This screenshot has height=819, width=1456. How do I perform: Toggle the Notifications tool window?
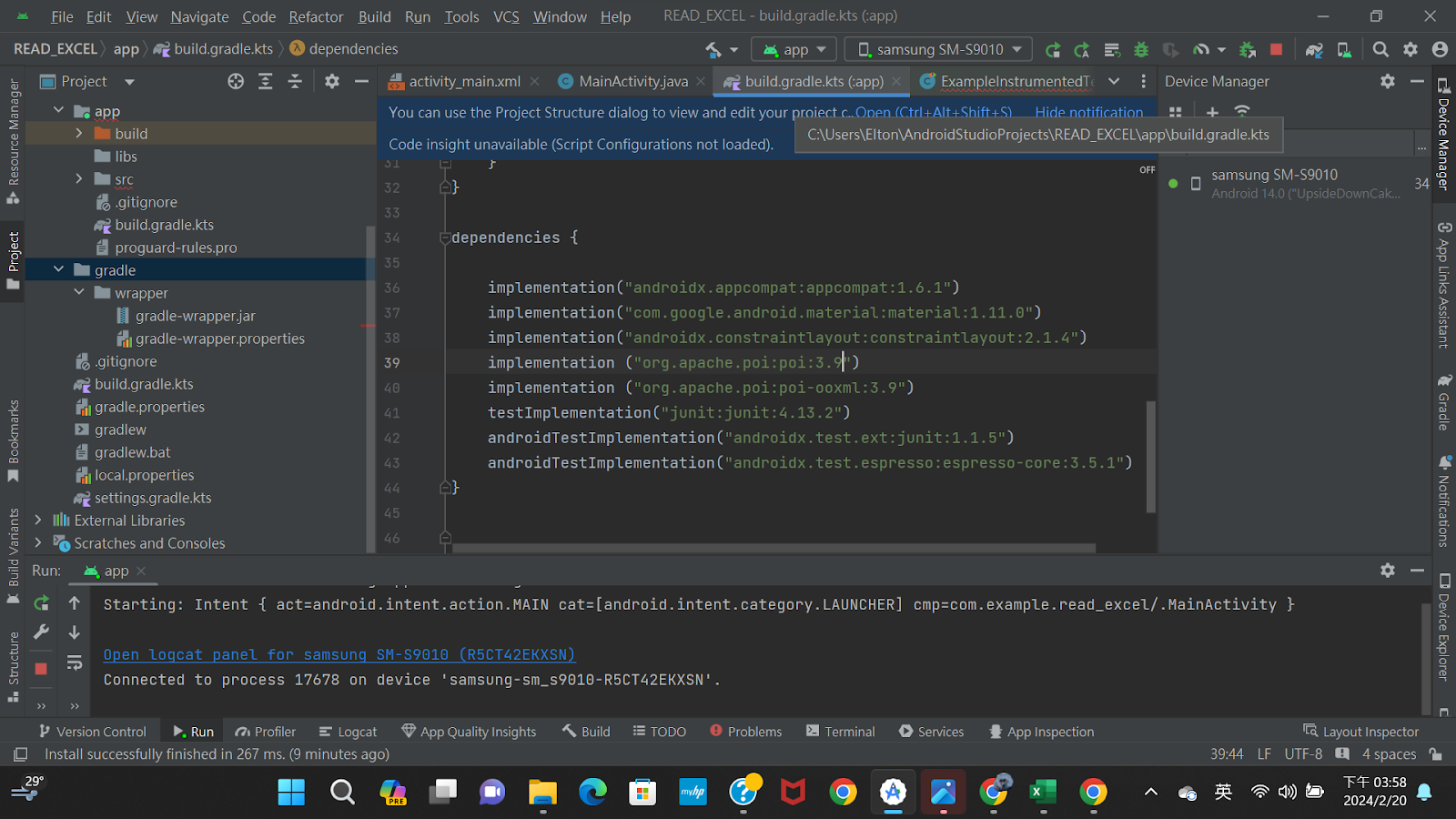point(1443,501)
